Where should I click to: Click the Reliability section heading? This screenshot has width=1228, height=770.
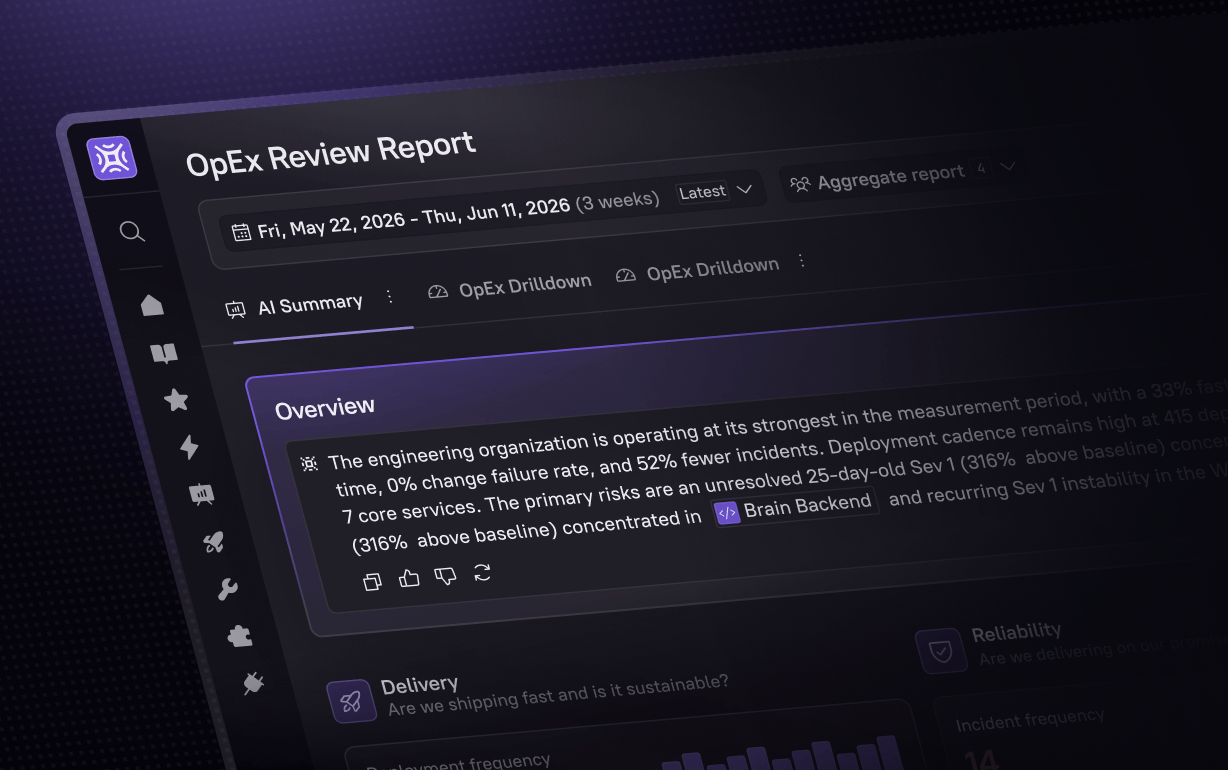(x=1016, y=632)
